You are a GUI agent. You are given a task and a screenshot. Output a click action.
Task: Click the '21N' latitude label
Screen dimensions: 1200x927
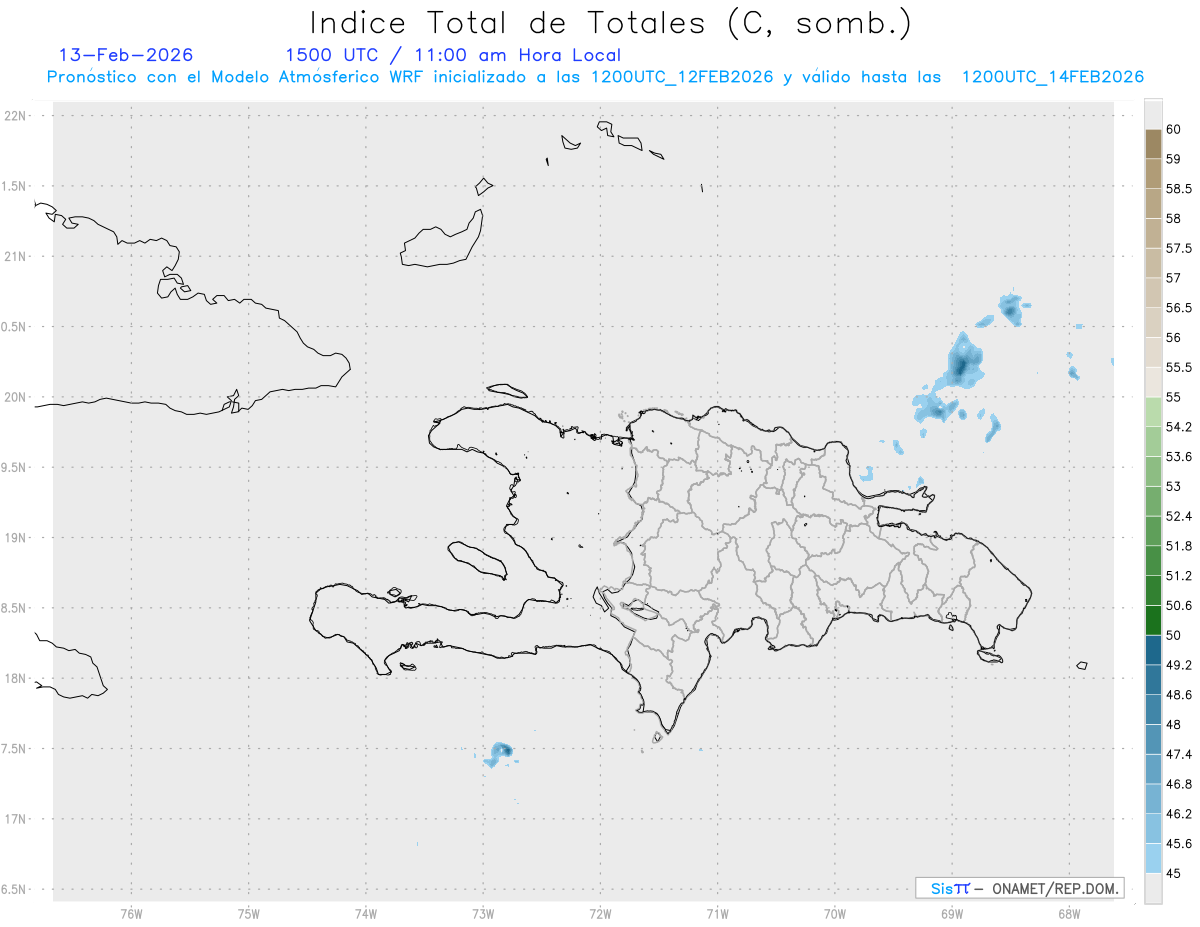16,257
